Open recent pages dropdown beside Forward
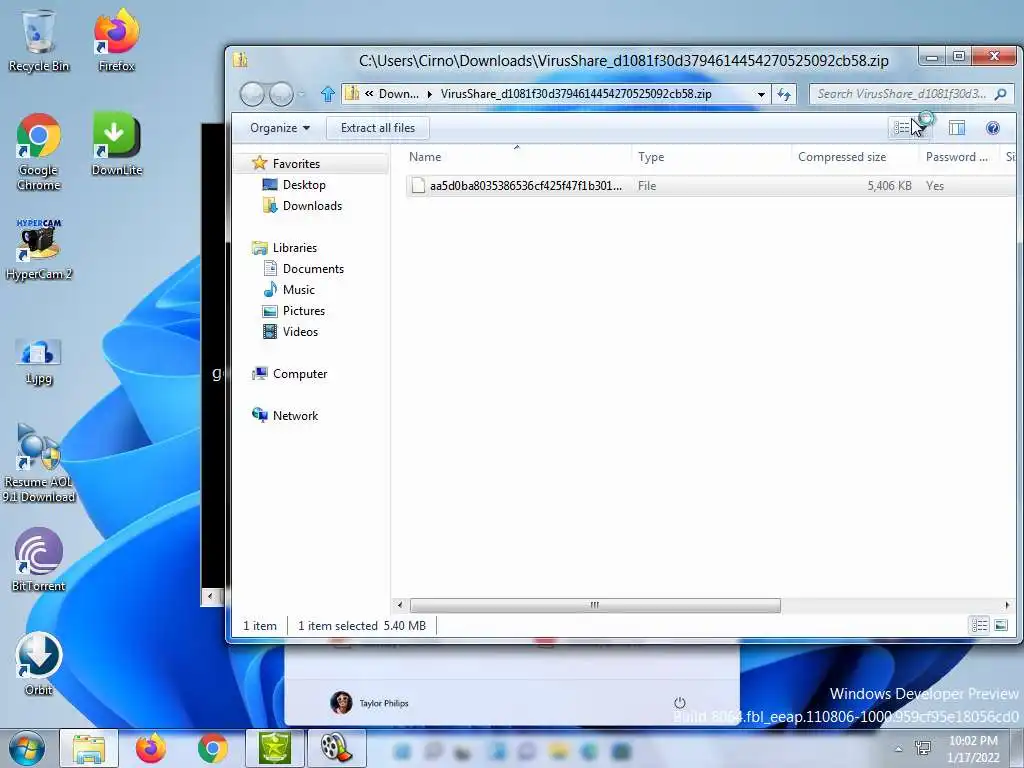 (x=302, y=94)
